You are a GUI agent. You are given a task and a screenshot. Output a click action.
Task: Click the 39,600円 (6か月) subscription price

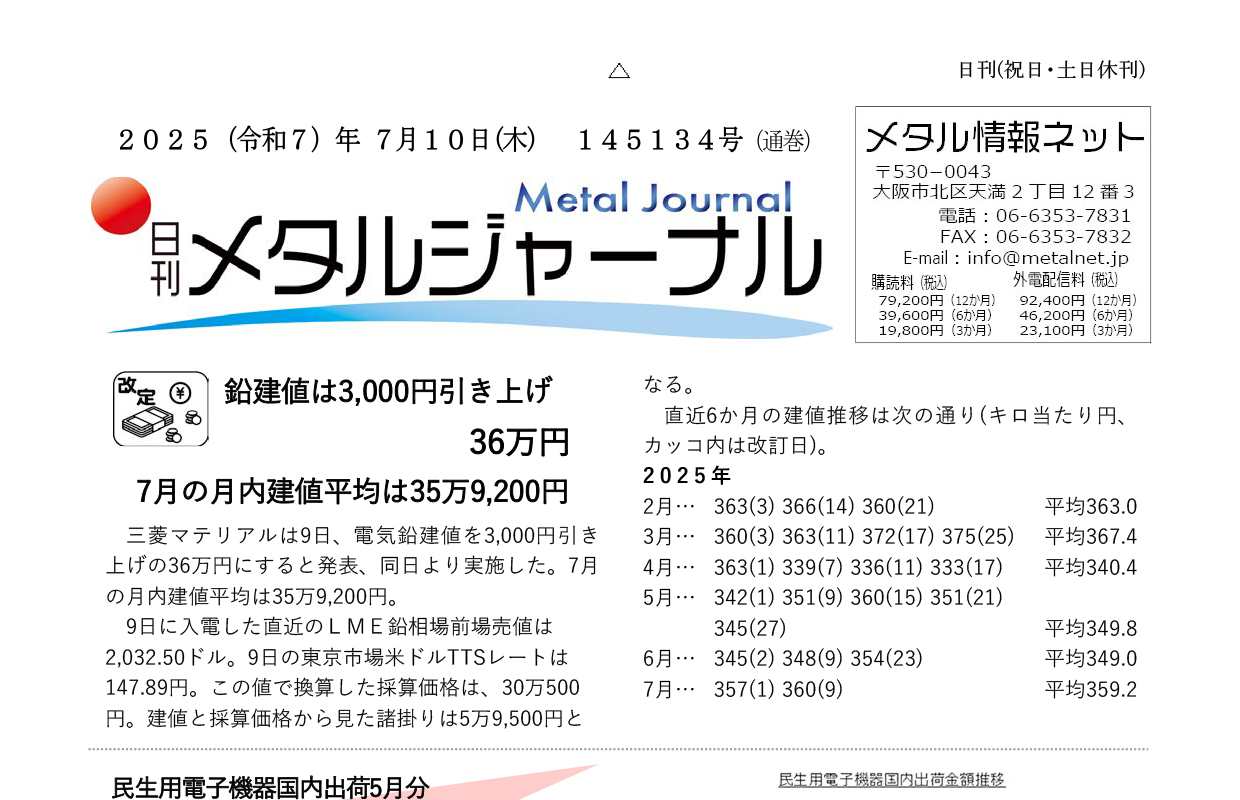click(935, 315)
